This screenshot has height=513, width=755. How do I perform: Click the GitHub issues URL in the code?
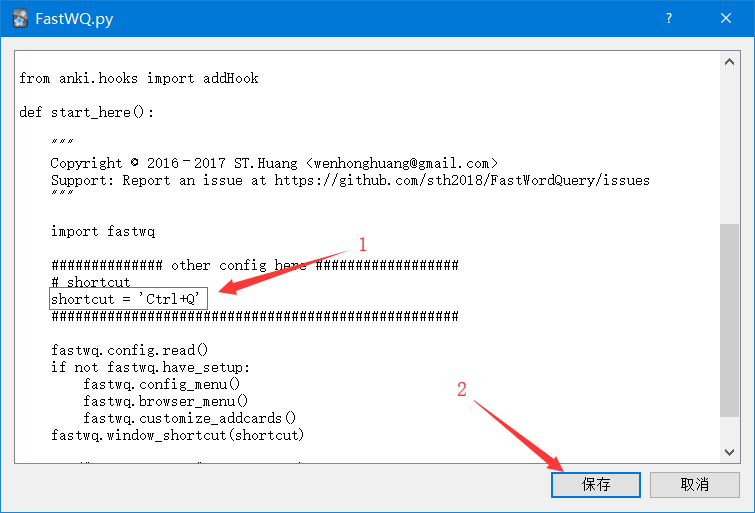[462, 180]
